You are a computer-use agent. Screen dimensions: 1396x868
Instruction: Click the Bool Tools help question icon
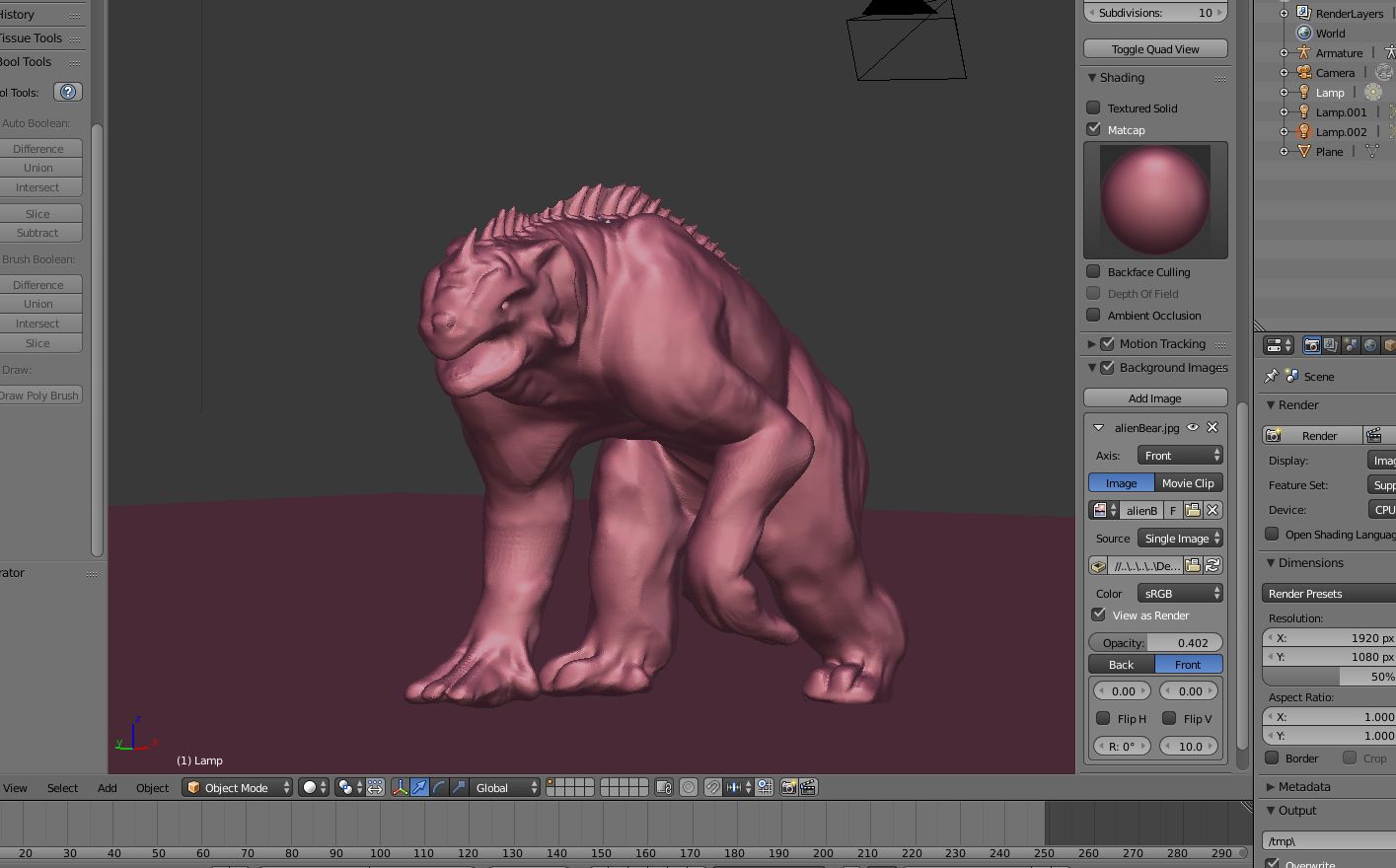point(67,92)
